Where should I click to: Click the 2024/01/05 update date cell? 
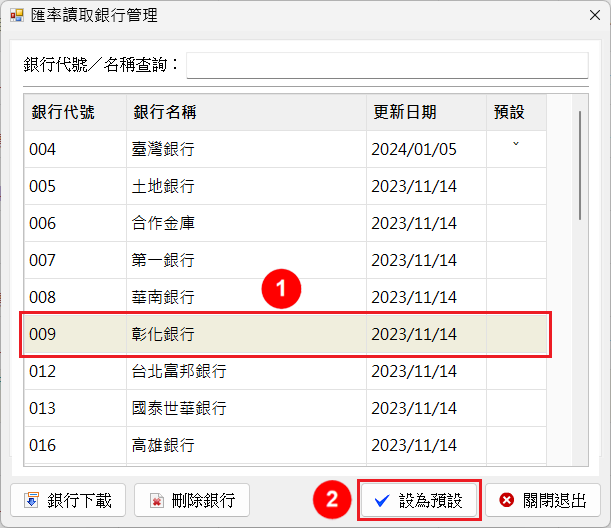(426, 149)
